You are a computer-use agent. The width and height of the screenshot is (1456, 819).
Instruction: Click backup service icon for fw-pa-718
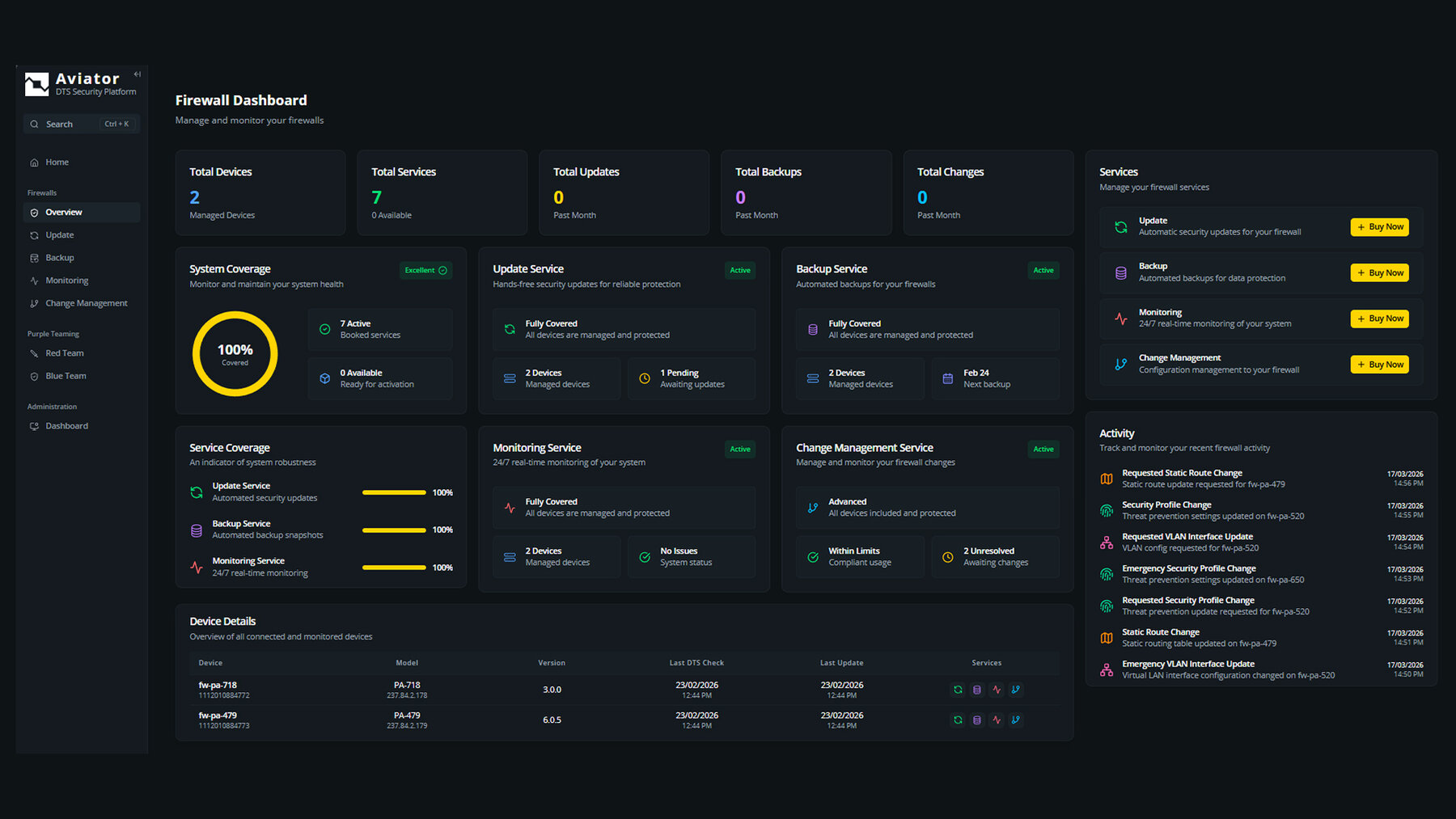(x=977, y=690)
